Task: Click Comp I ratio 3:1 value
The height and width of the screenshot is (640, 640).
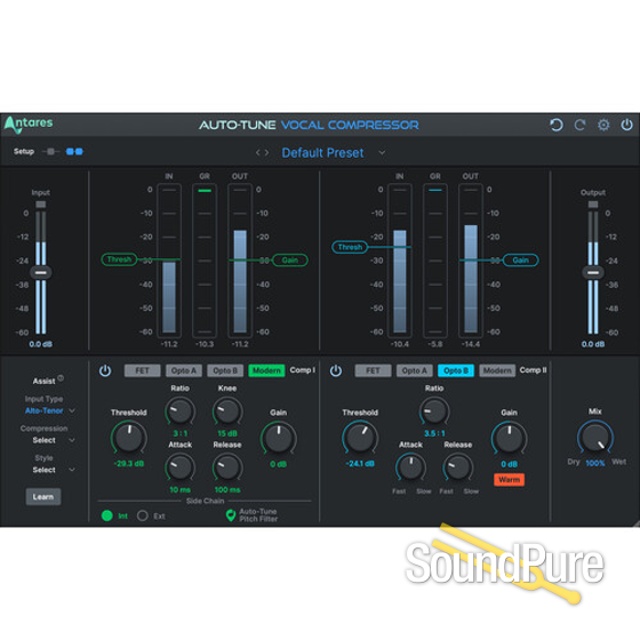Action: pos(180,433)
